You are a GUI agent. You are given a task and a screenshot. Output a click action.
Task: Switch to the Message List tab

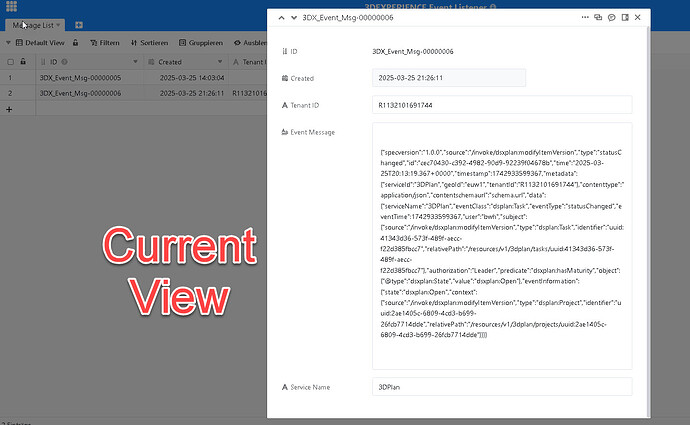36,24
